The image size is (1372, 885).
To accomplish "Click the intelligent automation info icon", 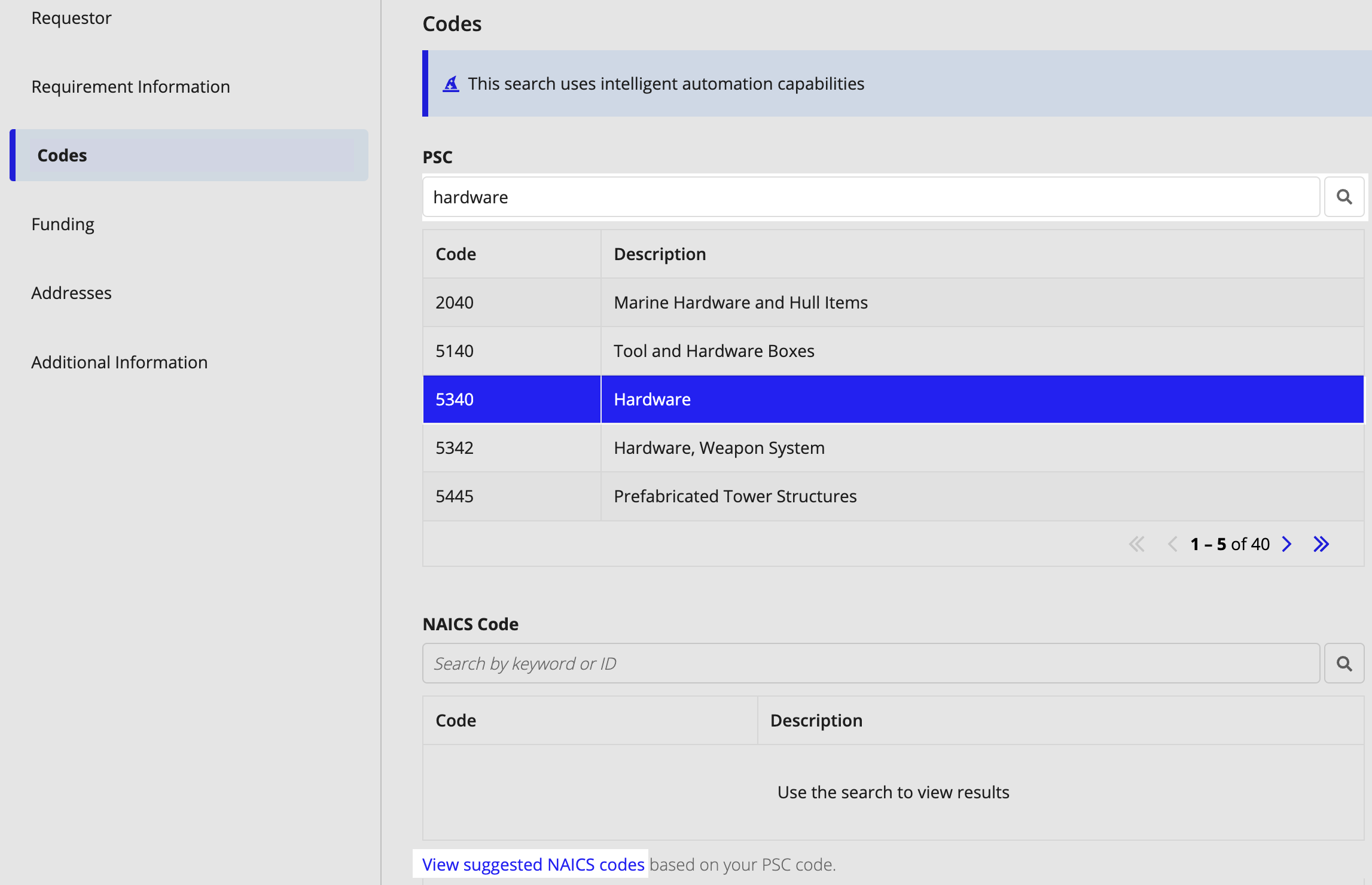I will (451, 84).
